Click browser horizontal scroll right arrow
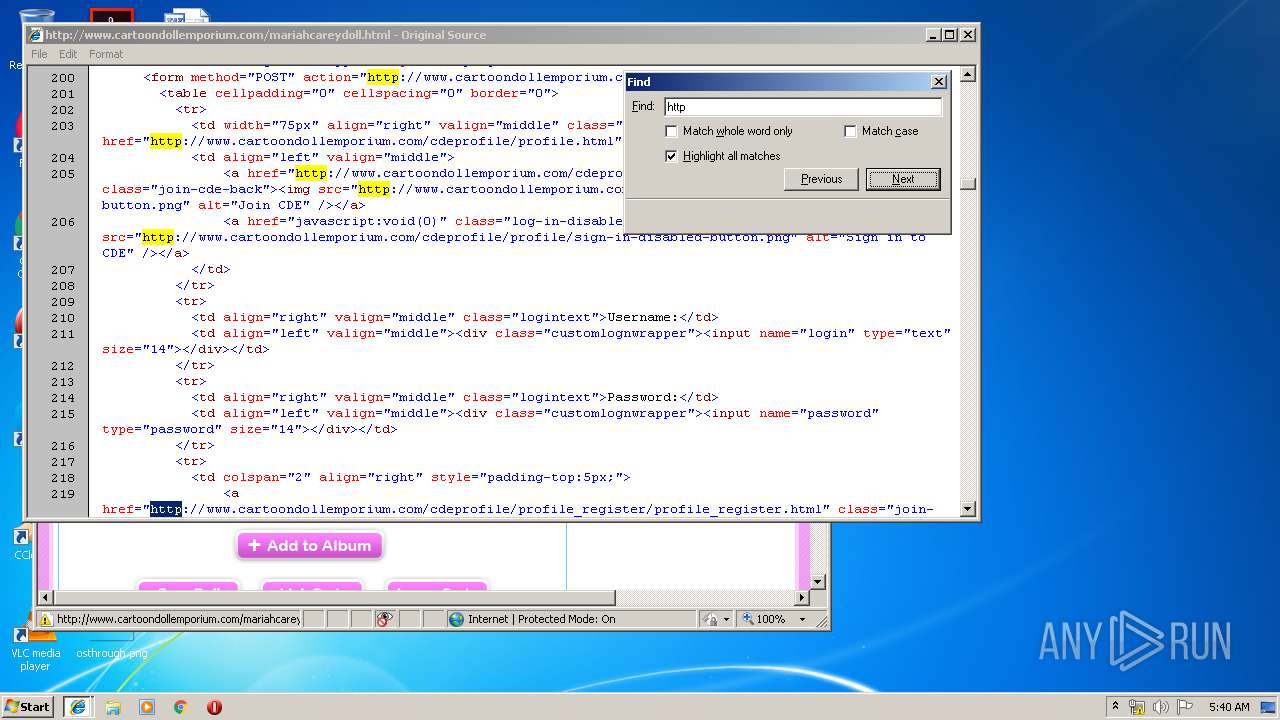 coord(802,598)
